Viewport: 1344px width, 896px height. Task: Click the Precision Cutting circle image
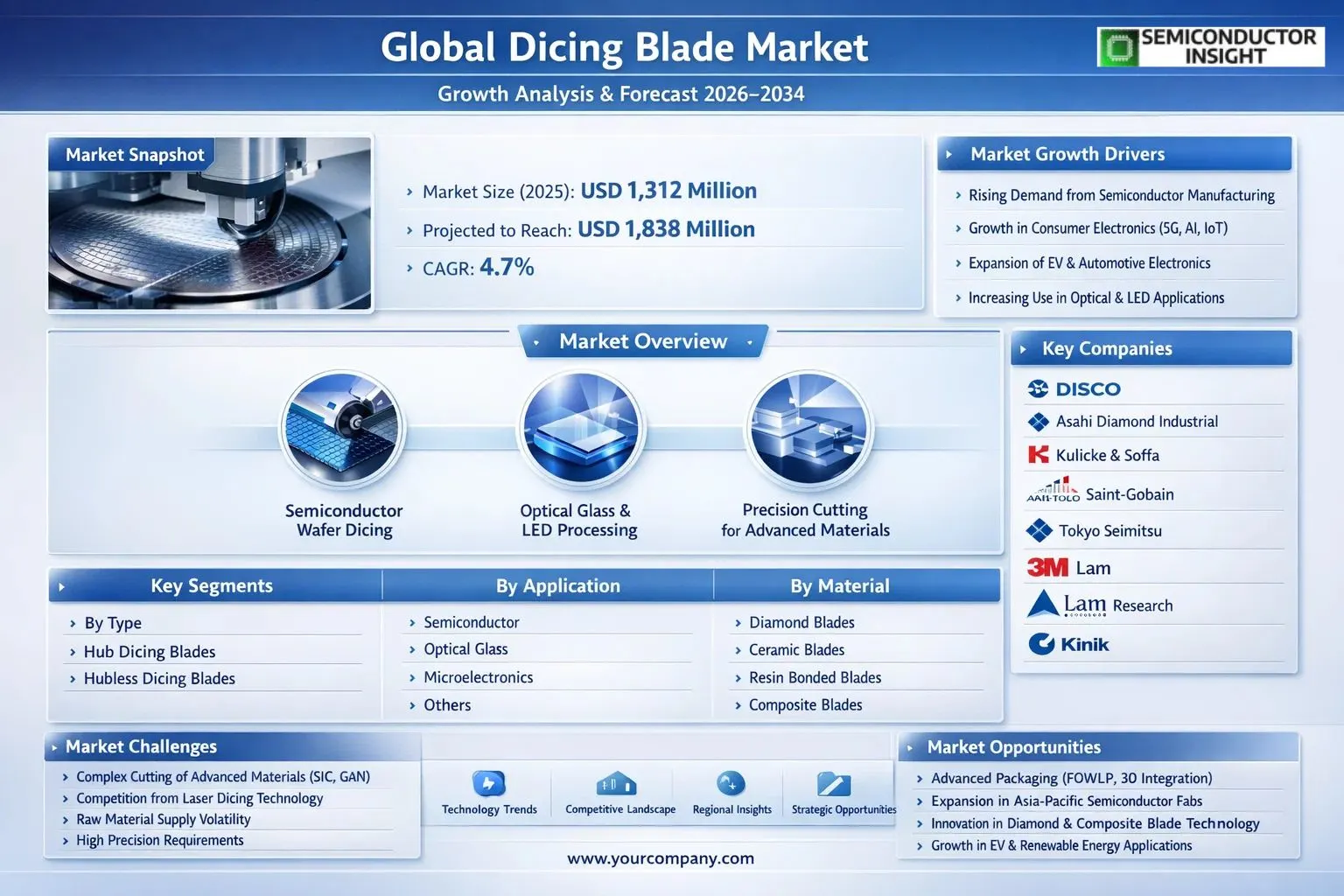(809, 430)
